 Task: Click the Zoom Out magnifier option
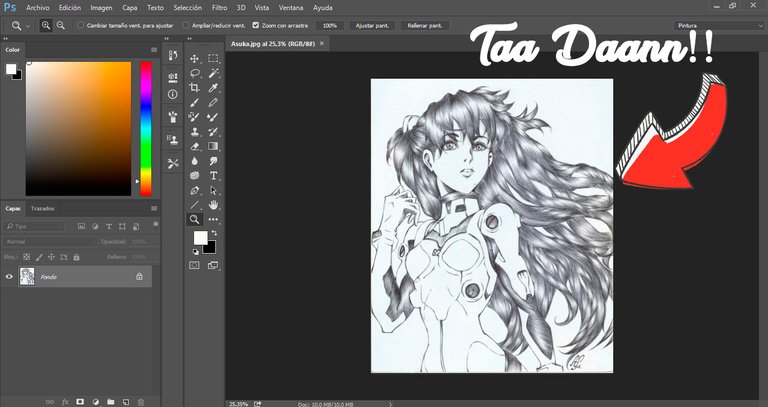point(61,25)
